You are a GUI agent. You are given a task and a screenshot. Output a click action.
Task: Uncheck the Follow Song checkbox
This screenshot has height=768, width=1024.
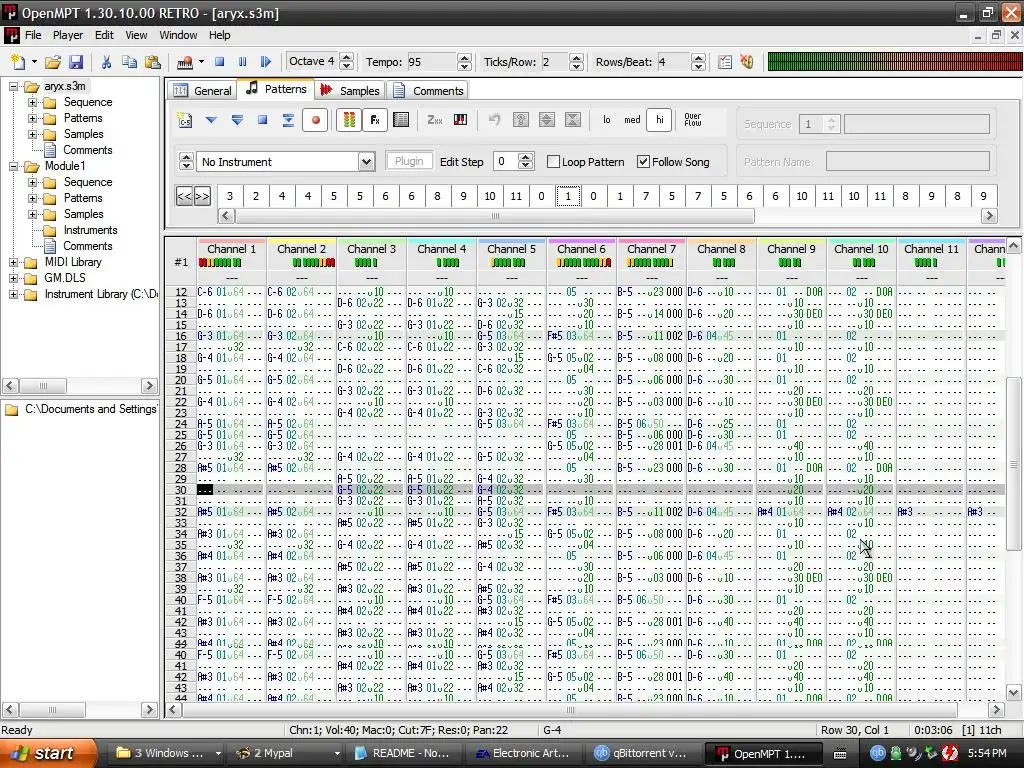point(643,161)
